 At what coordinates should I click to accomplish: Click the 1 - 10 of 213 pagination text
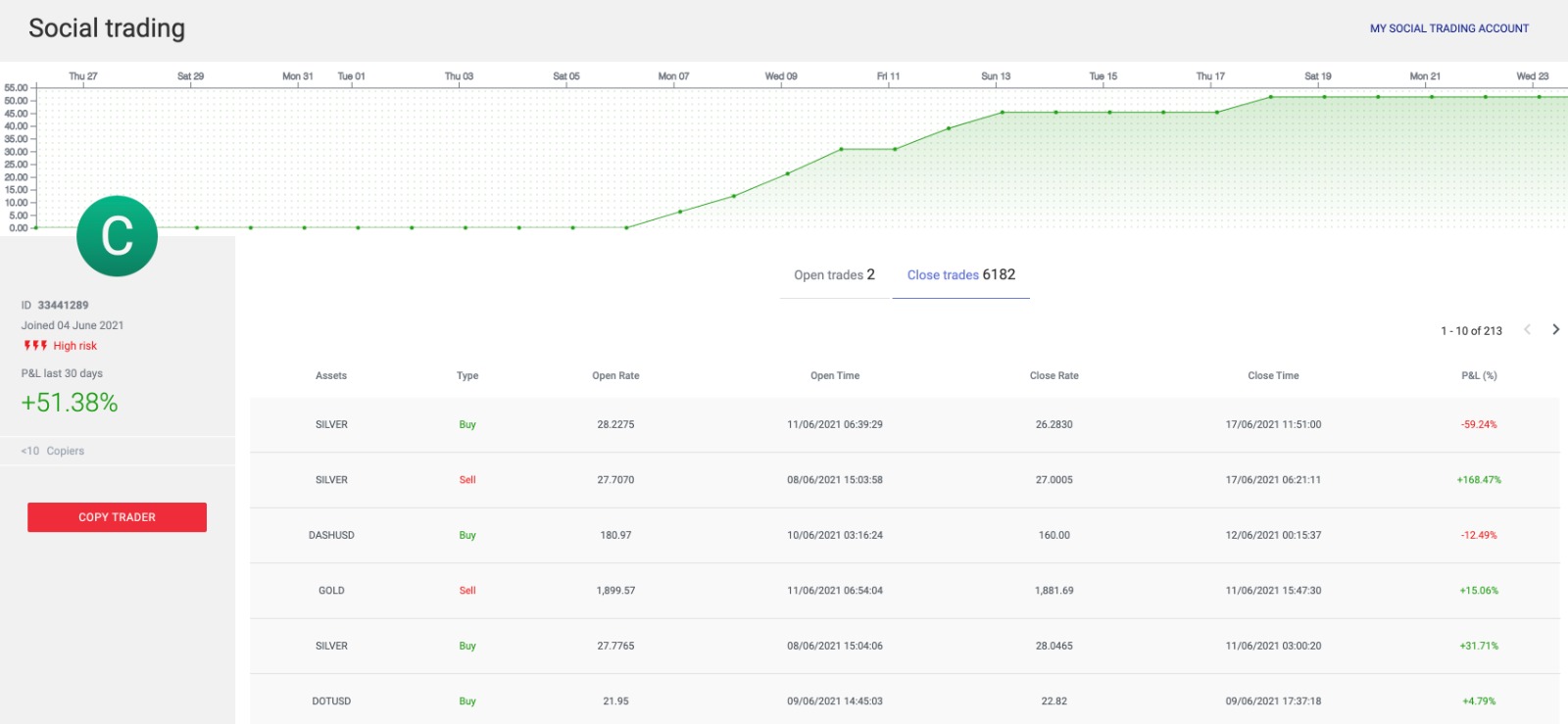(1471, 331)
